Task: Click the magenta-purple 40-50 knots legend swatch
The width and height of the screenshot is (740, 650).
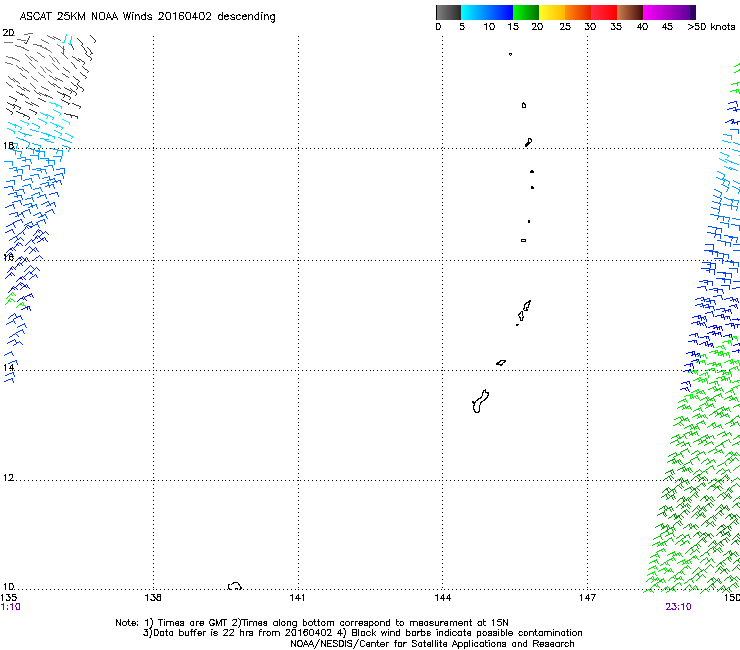Action: click(669, 12)
